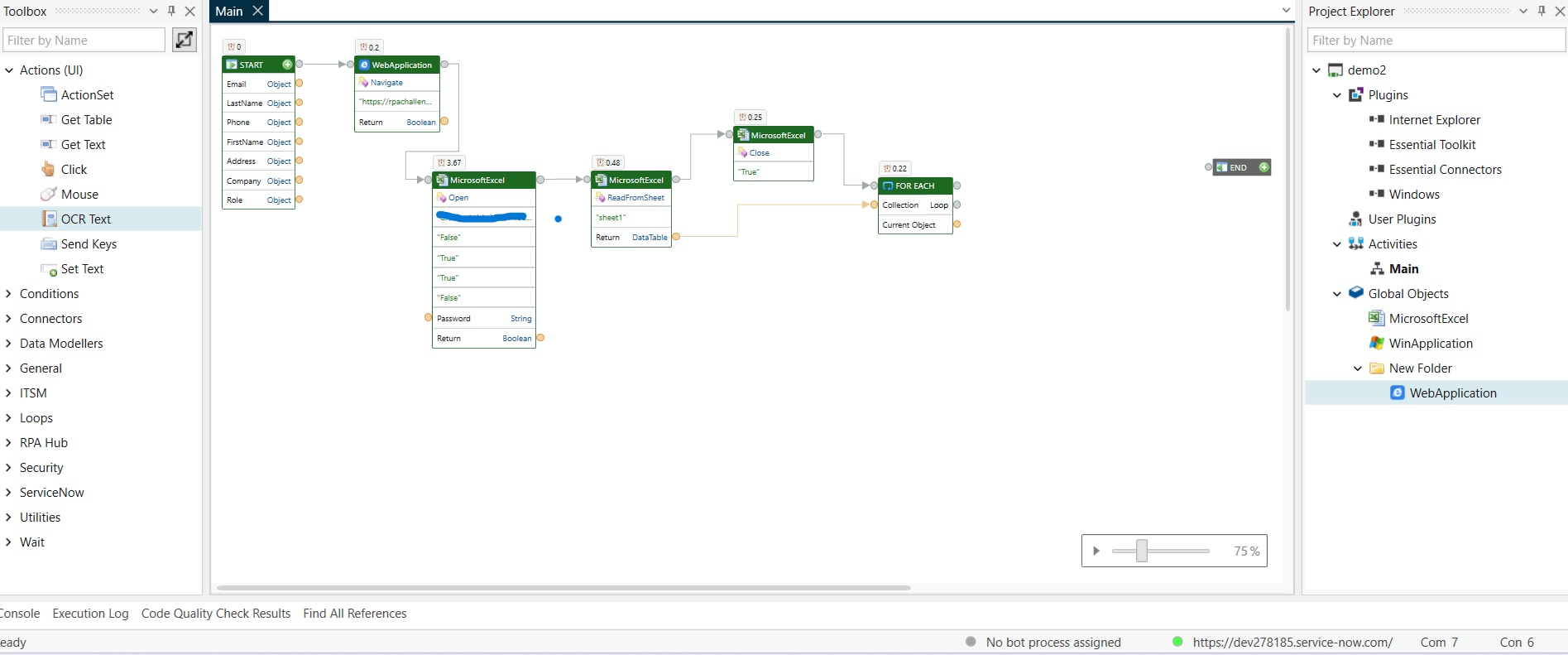Select the Main document tab

tap(229, 11)
